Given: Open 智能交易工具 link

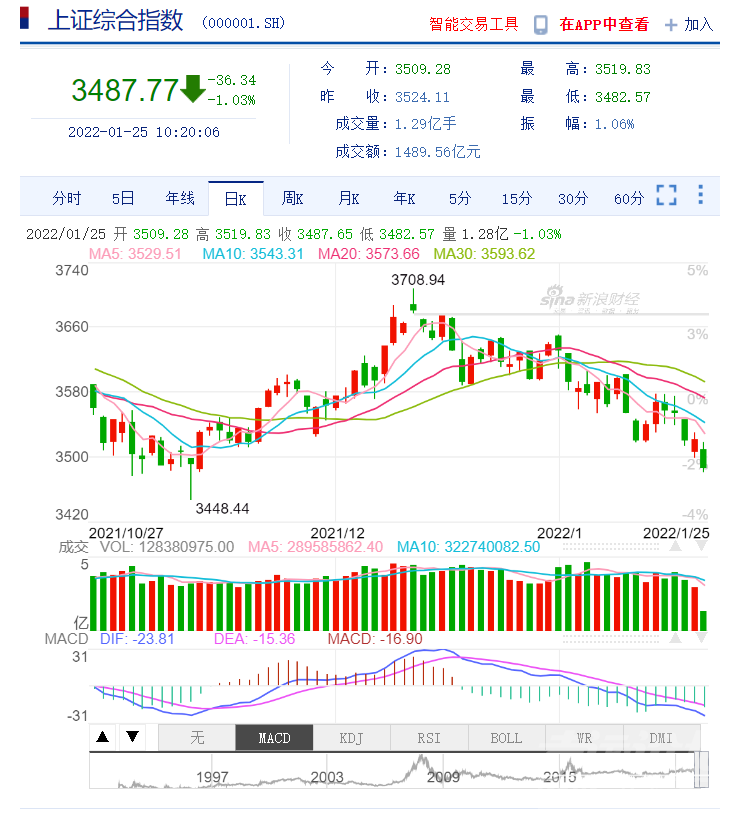Looking at the screenshot, I should click(x=473, y=25).
